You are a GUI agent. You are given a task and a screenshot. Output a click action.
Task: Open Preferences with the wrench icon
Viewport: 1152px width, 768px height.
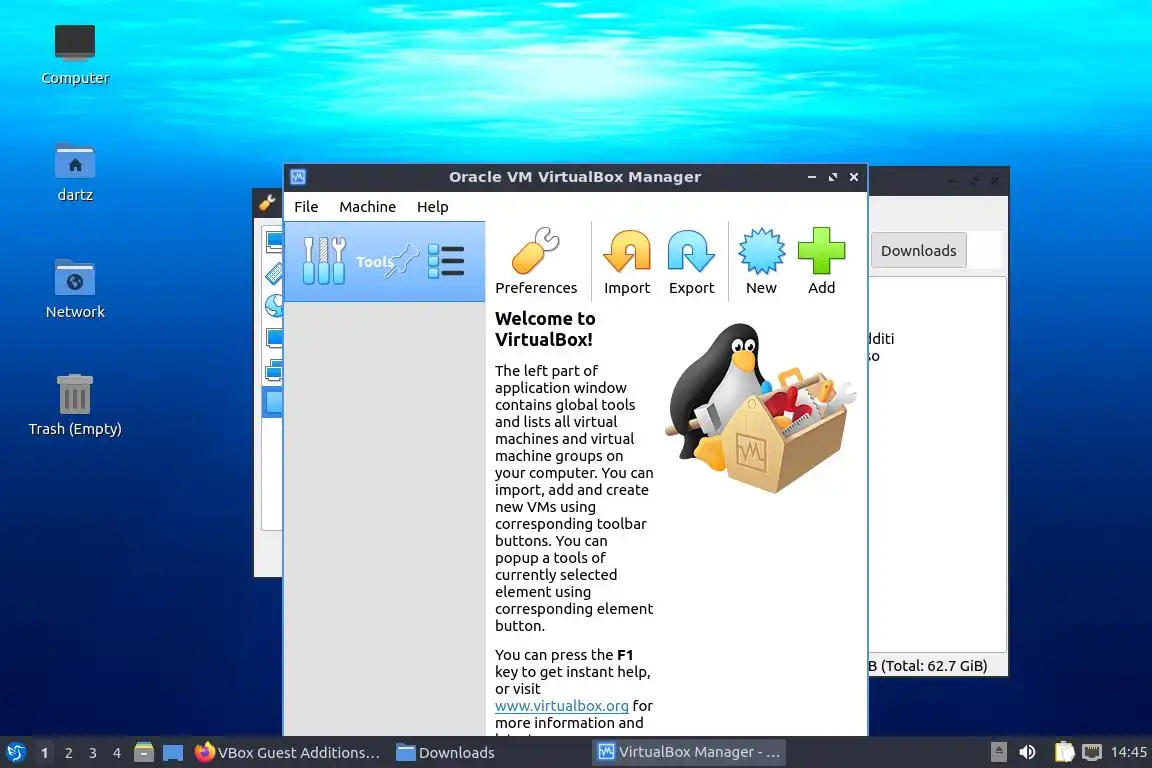click(536, 261)
